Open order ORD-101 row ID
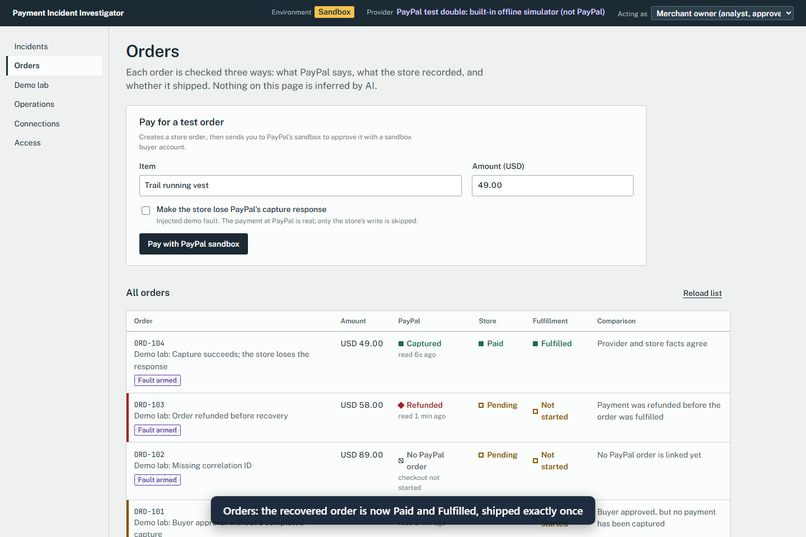 tap(149, 512)
